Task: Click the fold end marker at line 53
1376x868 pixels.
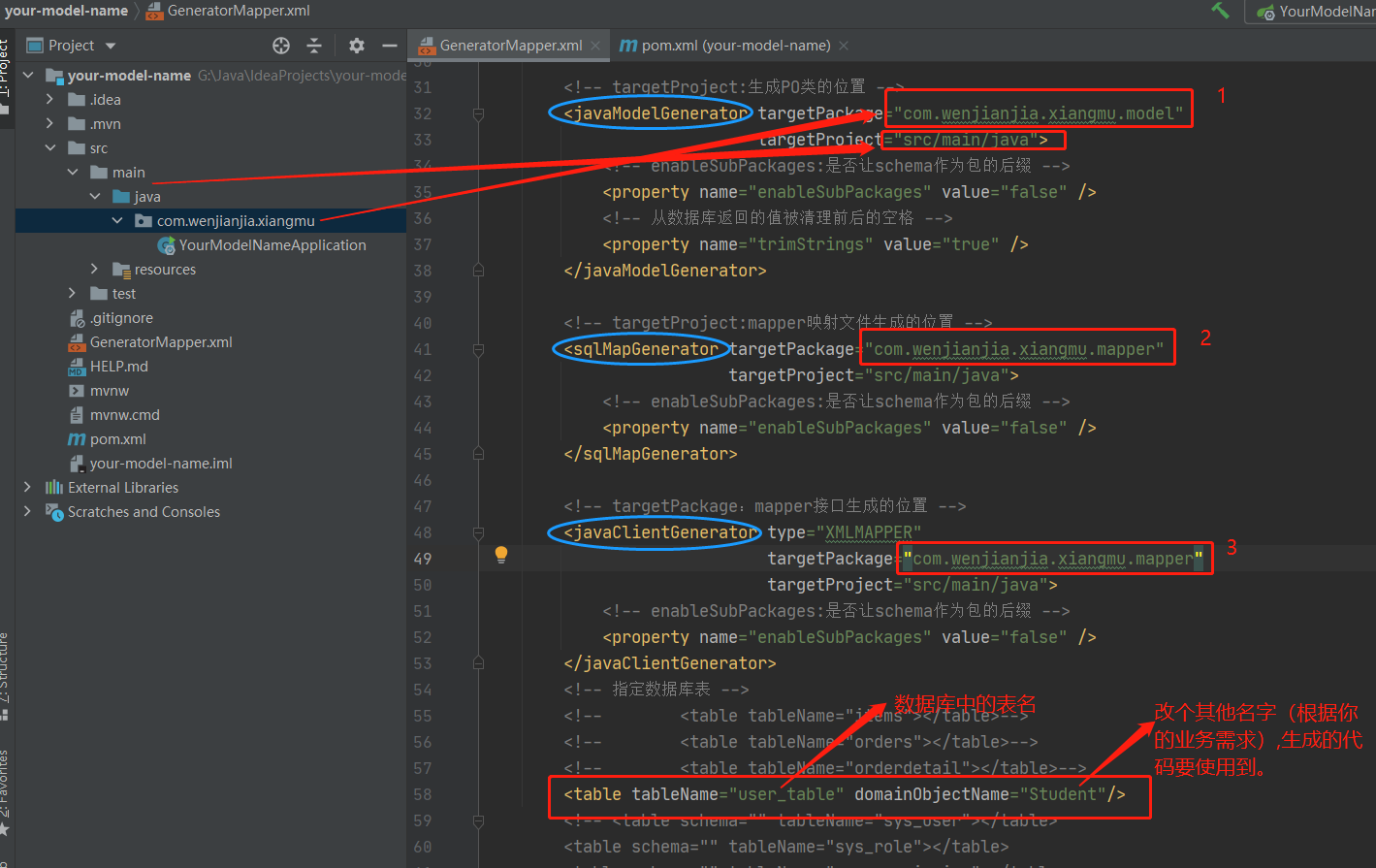Action: pos(478,663)
